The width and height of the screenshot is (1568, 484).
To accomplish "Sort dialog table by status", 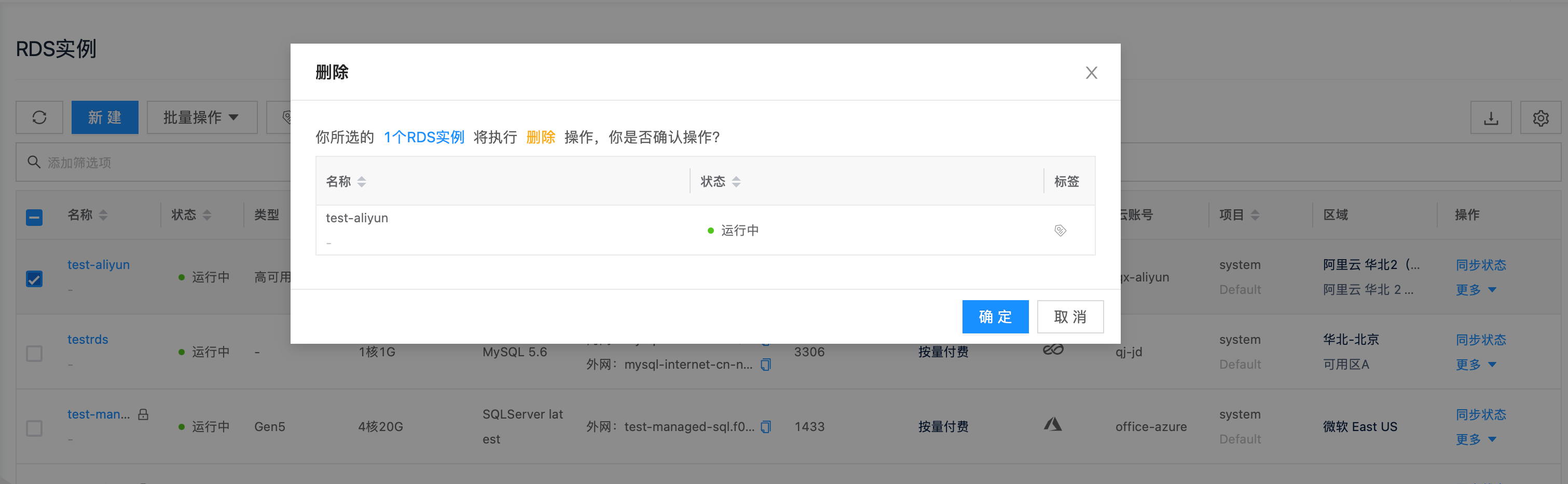I will pyautogui.click(x=736, y=182).
